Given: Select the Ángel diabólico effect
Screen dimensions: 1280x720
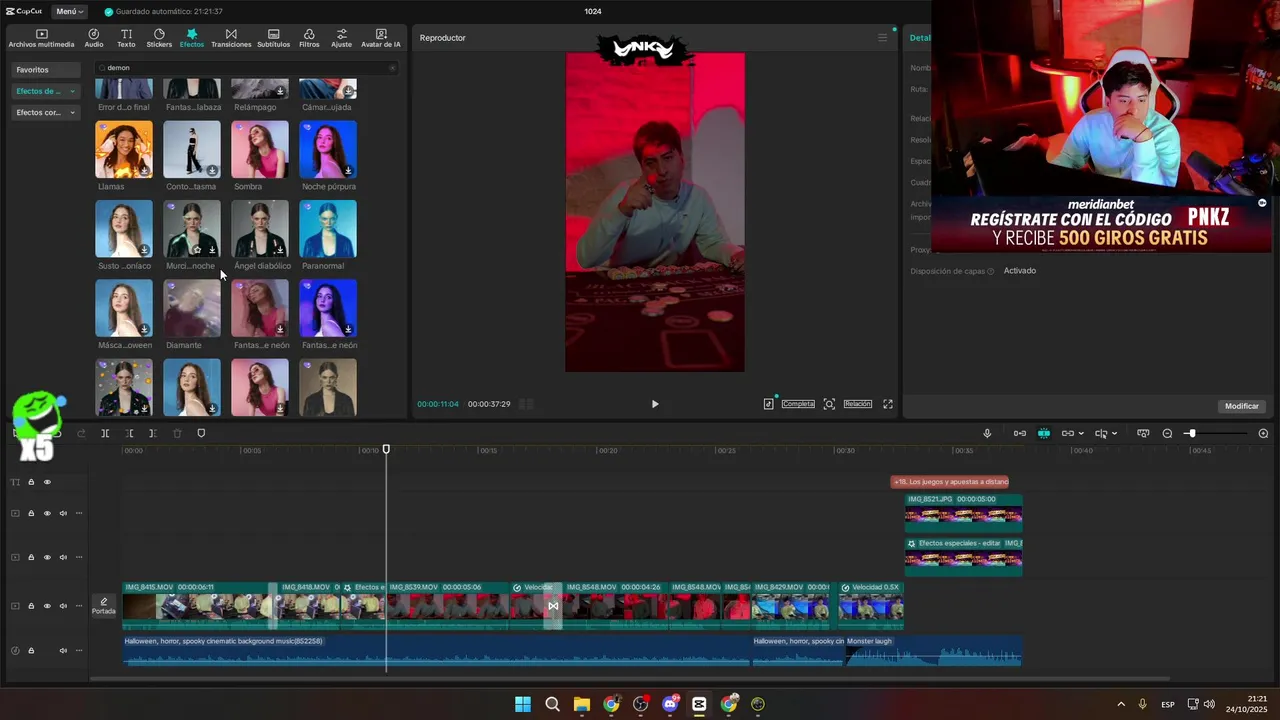Looking at the screenshot, I should point(260,229).
